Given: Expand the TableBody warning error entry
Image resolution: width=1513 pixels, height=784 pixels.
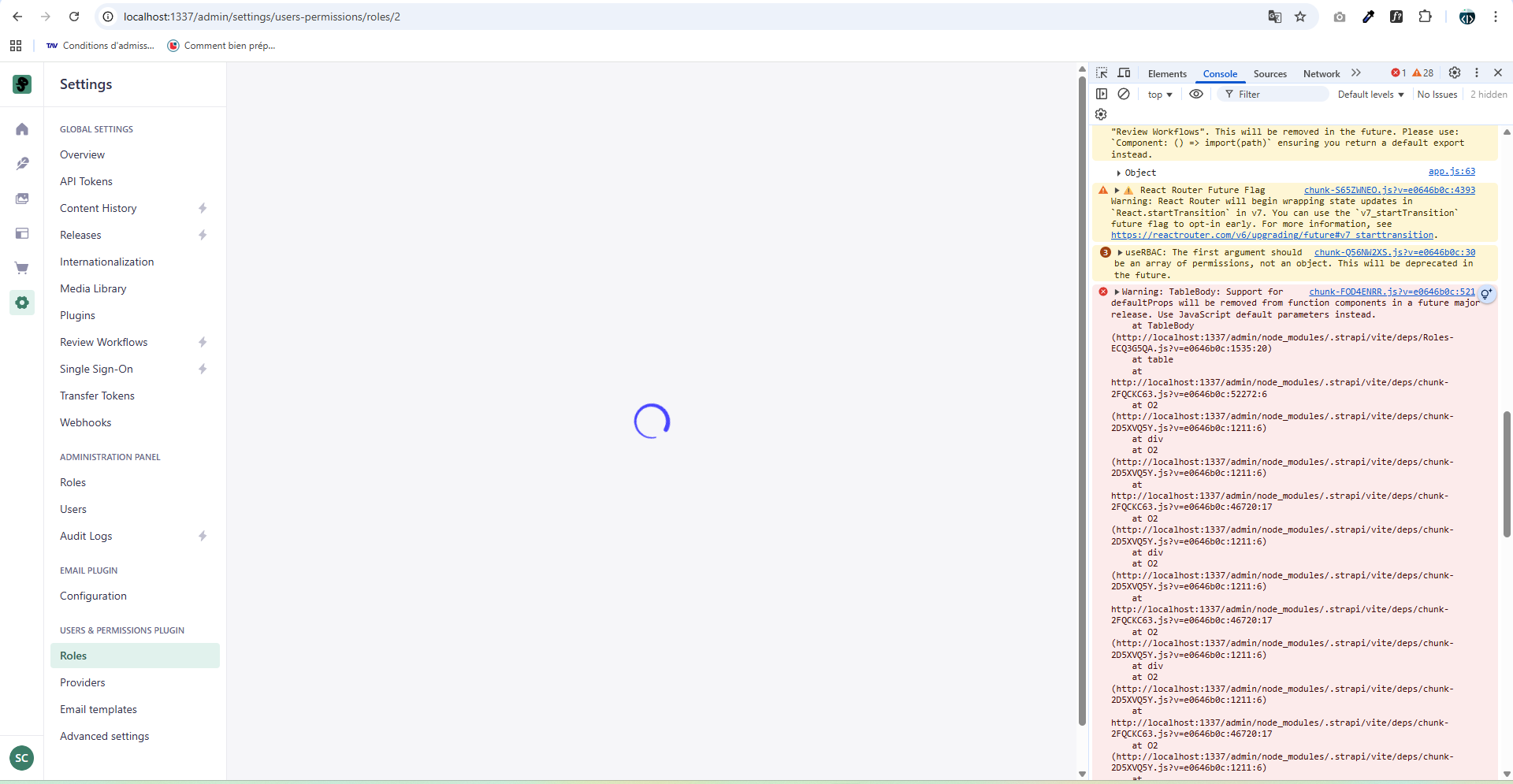Looking at the screenshot, I should tap(1117, 292).
